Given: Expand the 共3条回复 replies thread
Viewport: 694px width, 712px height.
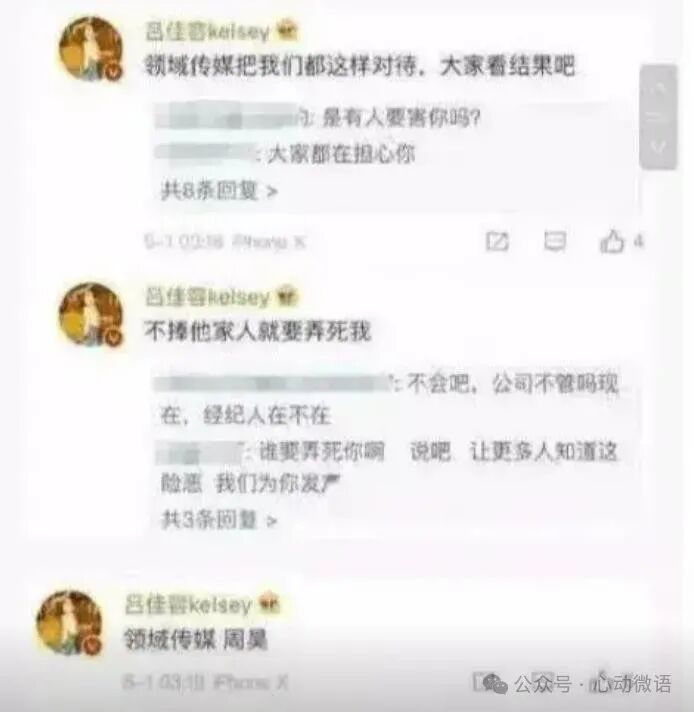Looking at the screenshot, I should click(x=219, y=519).
